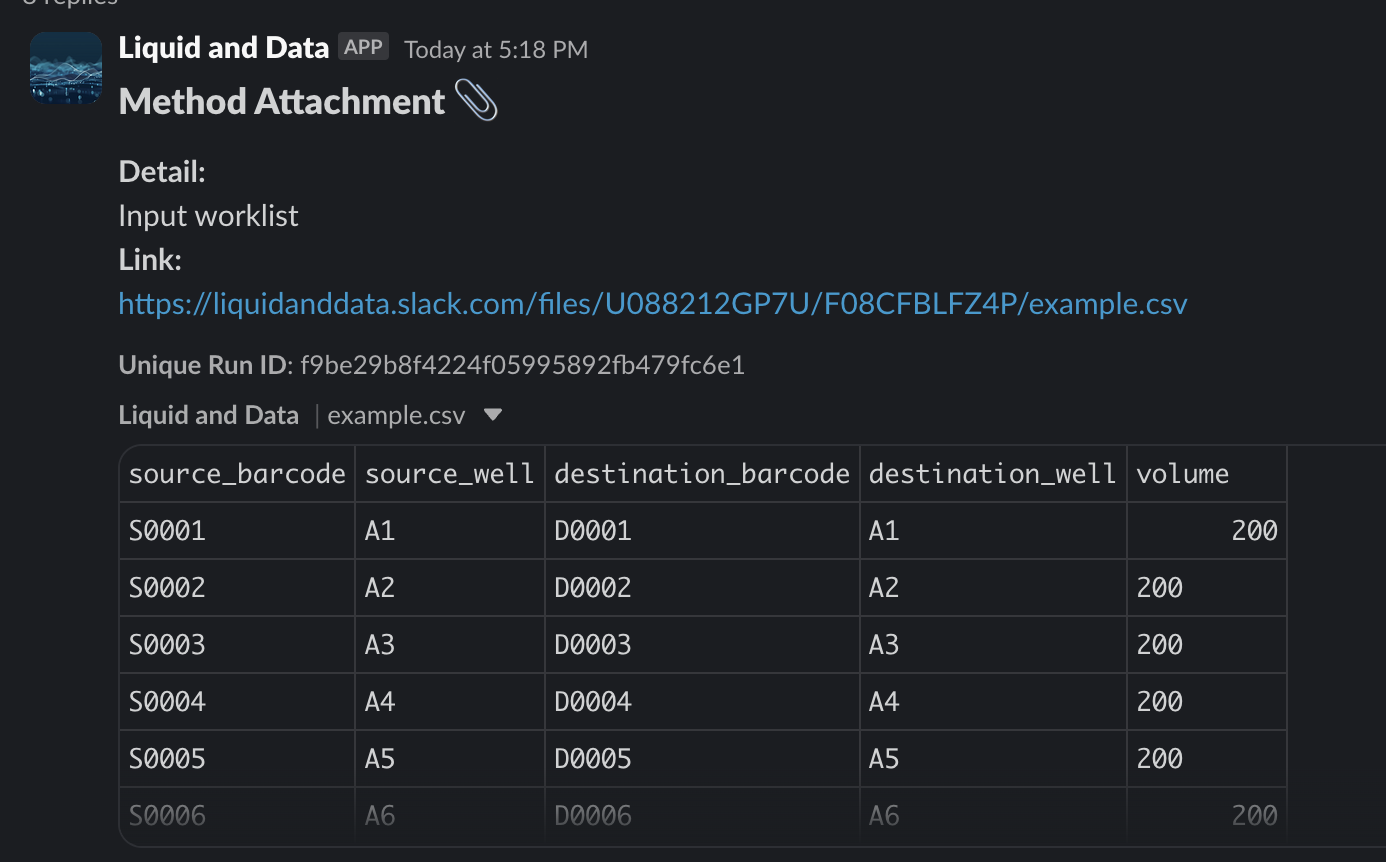The width and height of the screenshot is (1386, 862).
Task: Click the D0003 destination barcode cell
Action: tap(702, 644)
